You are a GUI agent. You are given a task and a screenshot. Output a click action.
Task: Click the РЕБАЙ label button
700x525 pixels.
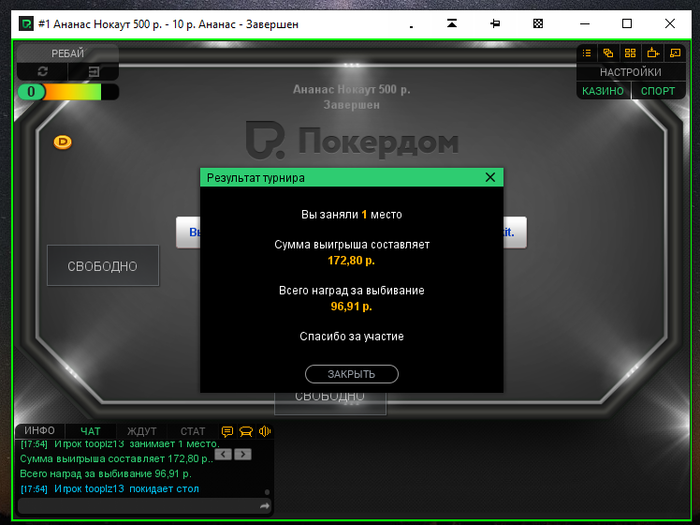point(67,53)
